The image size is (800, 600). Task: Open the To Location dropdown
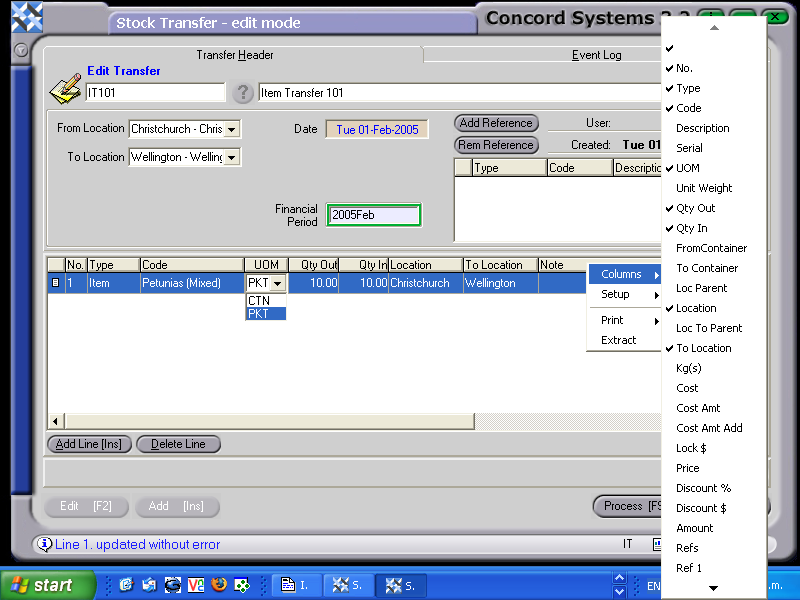click(x=232, y=157)
